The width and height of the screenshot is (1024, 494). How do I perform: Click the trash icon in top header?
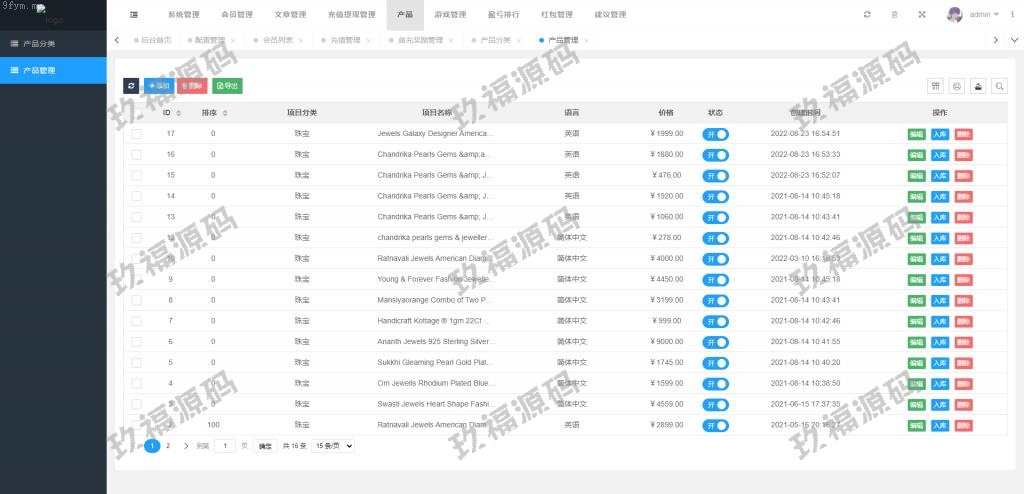point(894,15)
